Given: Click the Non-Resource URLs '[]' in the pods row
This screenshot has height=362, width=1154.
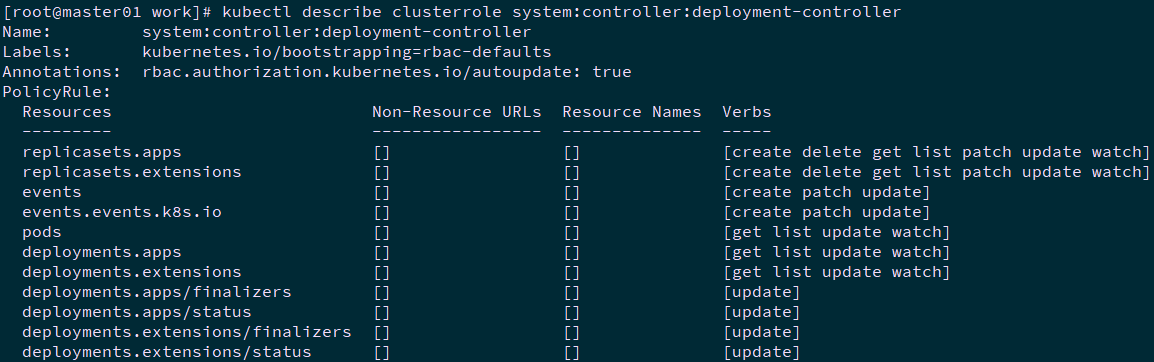Looking at the screenshot, I should pyautogui.click(x=382, y=232).
